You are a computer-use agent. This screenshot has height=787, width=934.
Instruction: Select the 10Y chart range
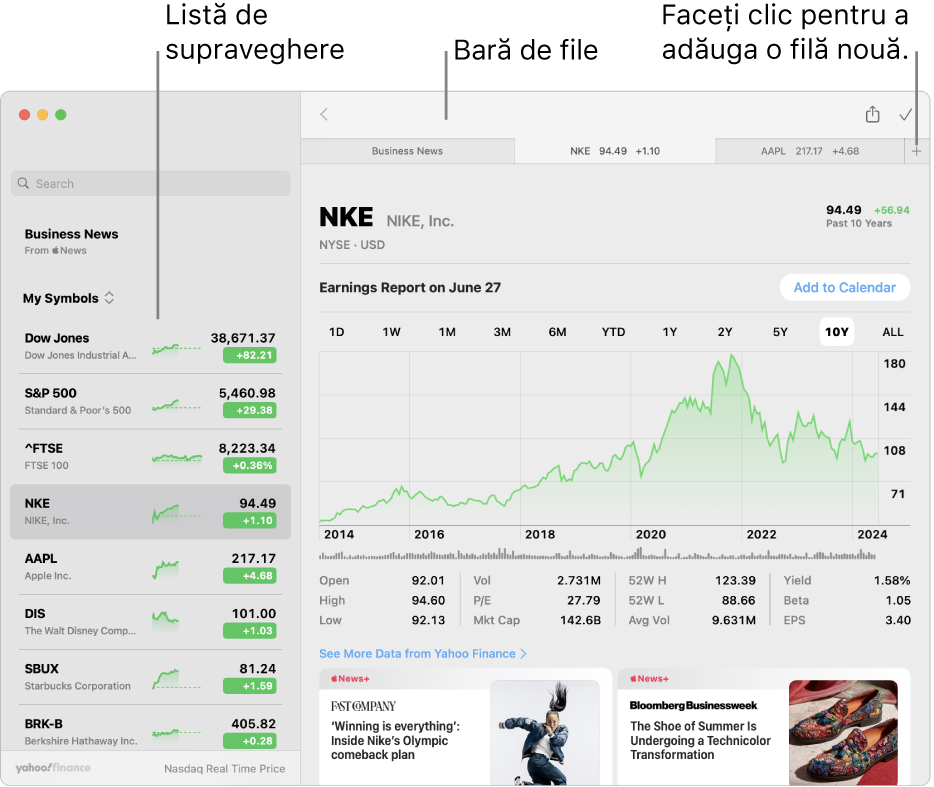click(836, 332)
